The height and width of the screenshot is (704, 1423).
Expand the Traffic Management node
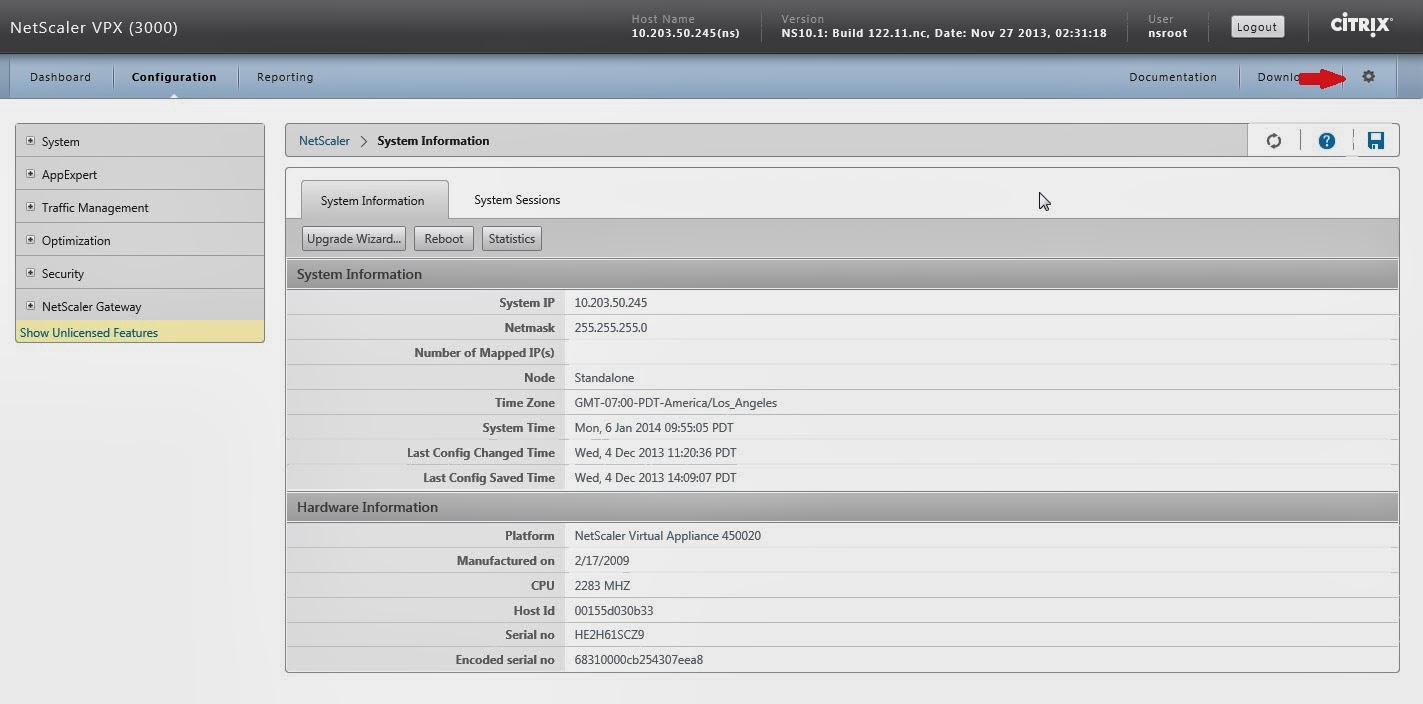(x=30, y=207)
